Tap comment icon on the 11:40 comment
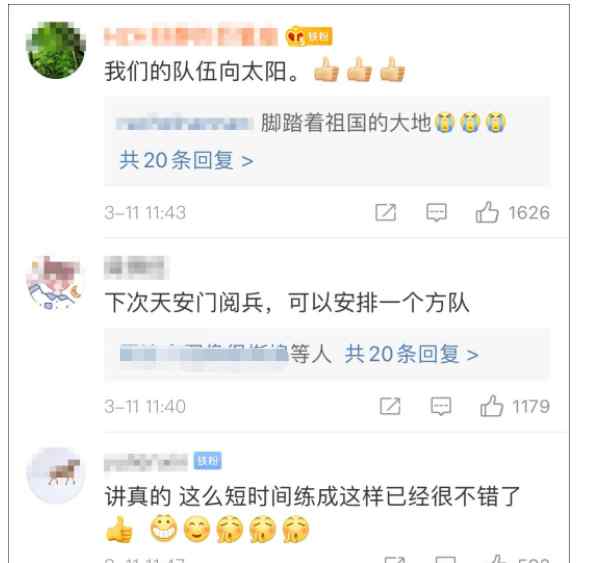This screenshot has height=563, width=593. click(x=441, y=406)
